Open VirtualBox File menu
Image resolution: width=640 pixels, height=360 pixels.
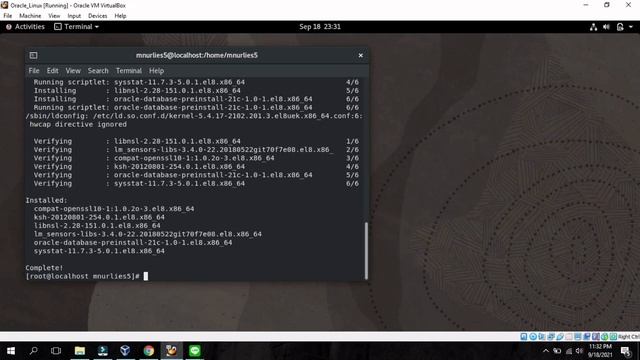8,16
